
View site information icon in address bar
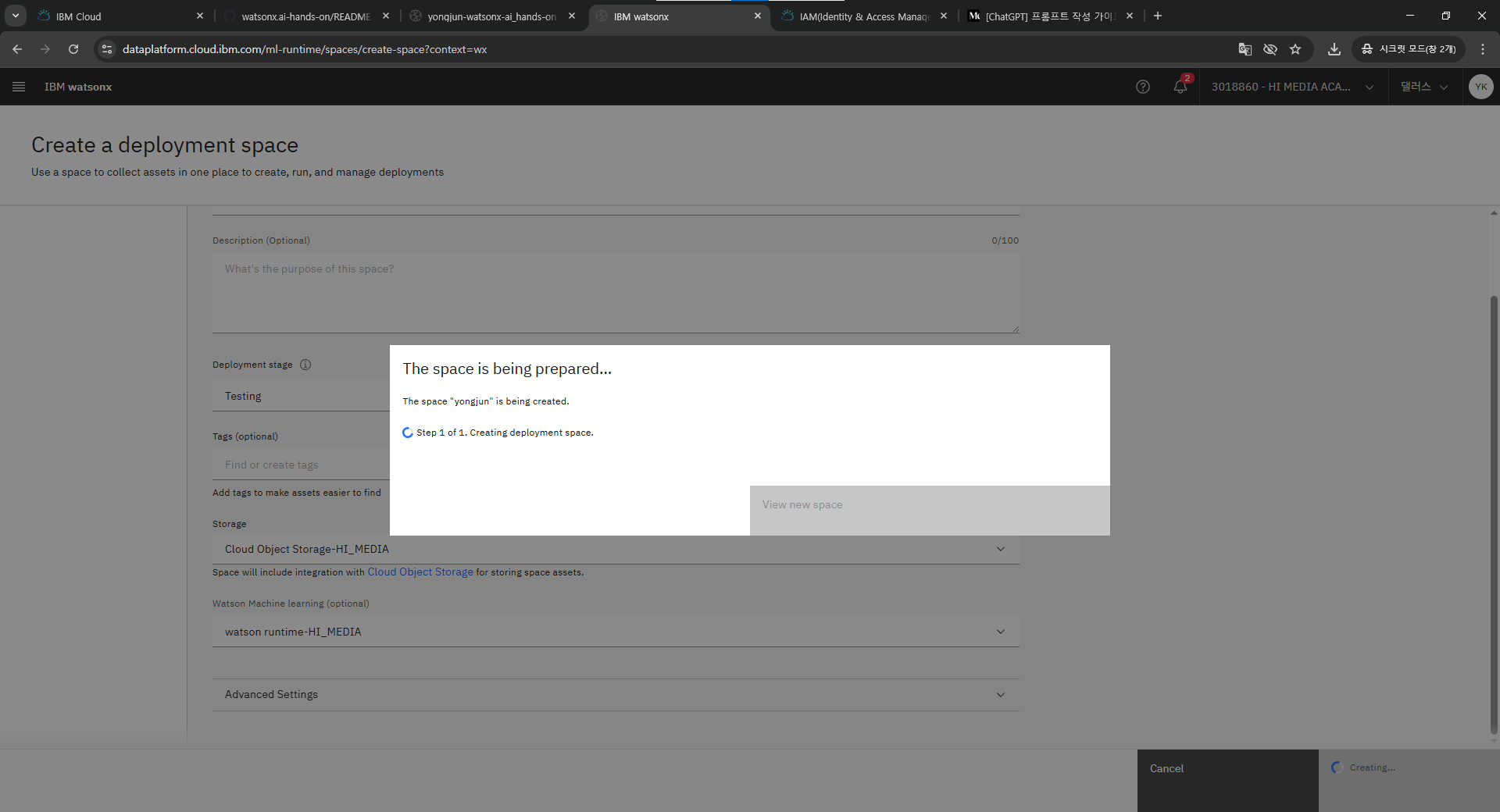107,49
